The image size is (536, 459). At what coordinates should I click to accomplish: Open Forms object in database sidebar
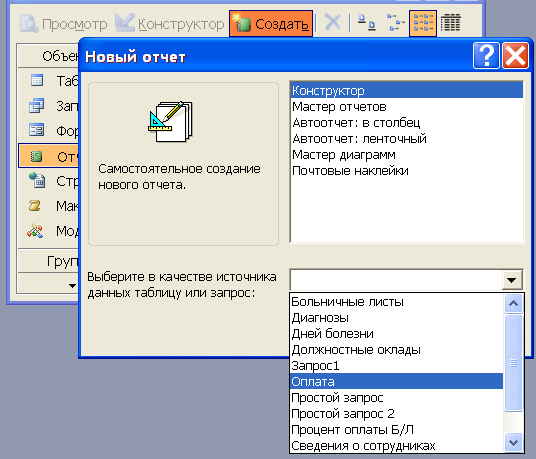pos(49,131)
